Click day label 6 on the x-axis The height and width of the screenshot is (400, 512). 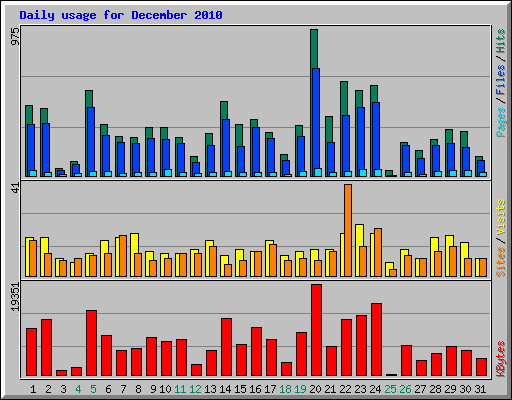pos(108,389)
